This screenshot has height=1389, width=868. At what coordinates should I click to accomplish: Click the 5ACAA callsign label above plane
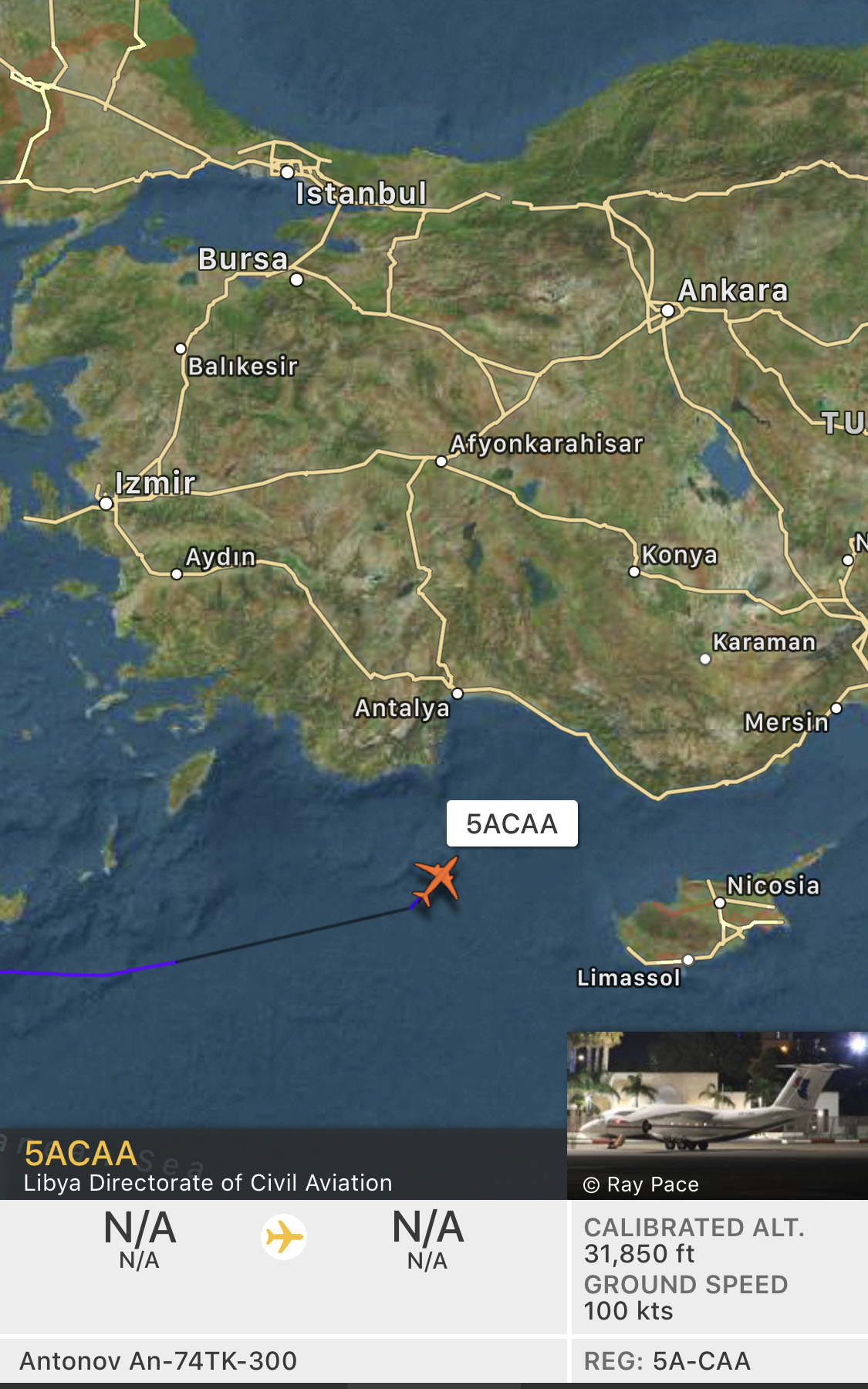coord(512,823)
